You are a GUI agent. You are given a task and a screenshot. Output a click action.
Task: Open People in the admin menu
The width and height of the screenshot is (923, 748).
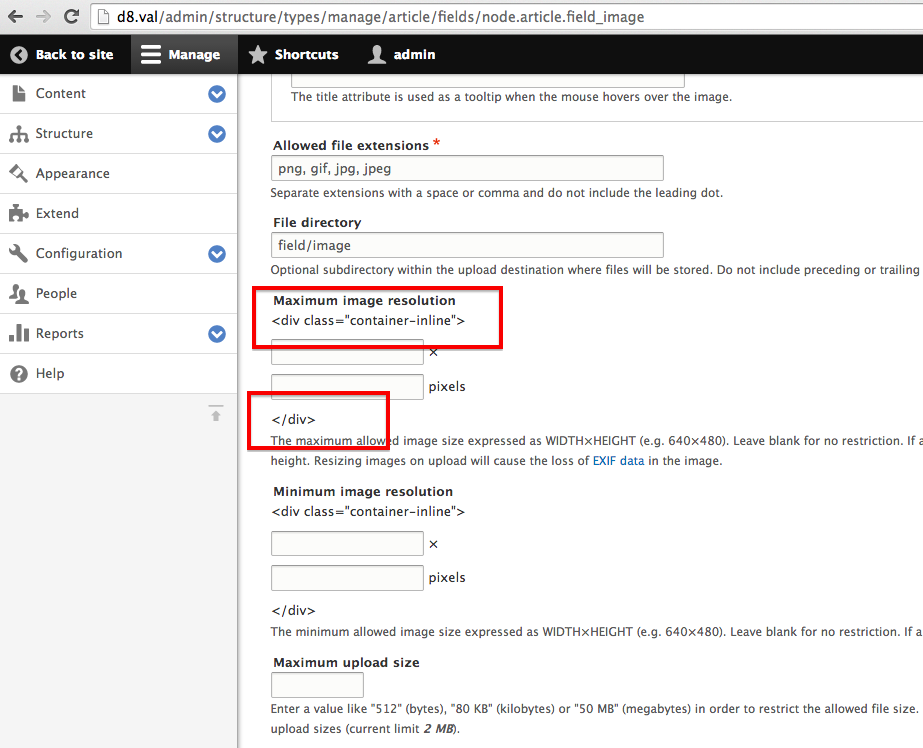[x=56, y=293]
